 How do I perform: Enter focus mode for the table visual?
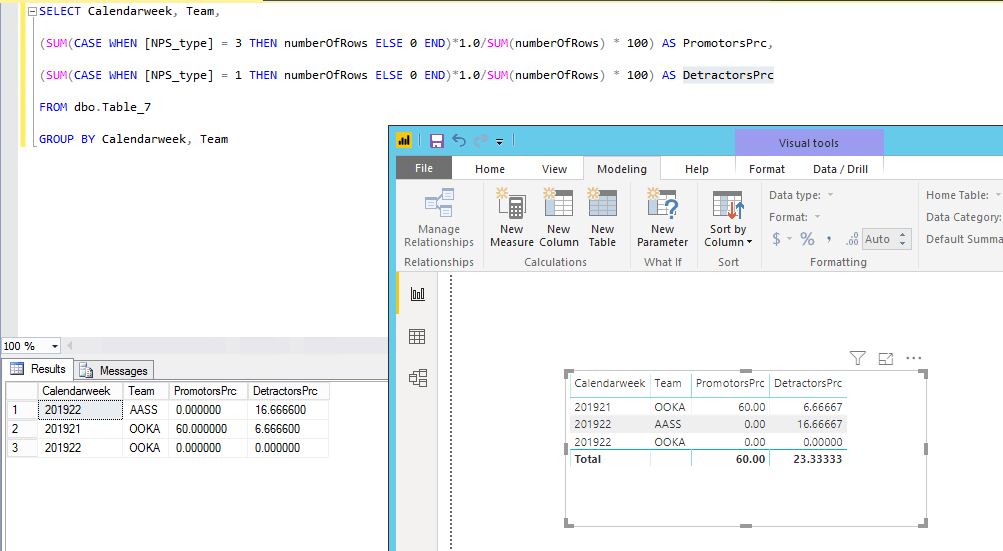(886, 358)
